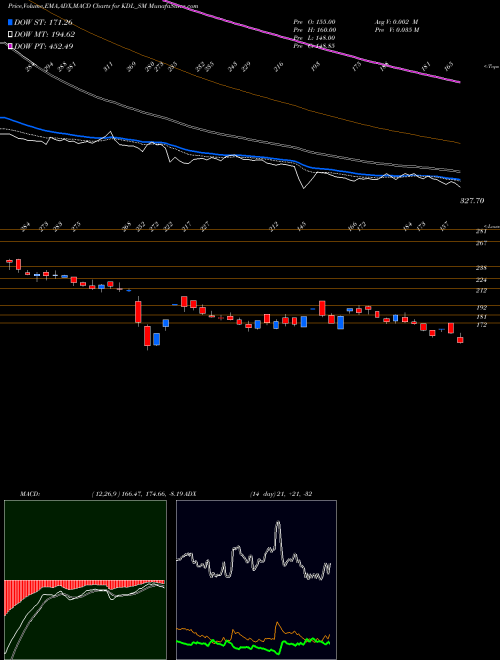This screenshot has width=500, height=660.
Task: Click the lowest red candlestick of the chart
Action: click(x=147, y=336)
